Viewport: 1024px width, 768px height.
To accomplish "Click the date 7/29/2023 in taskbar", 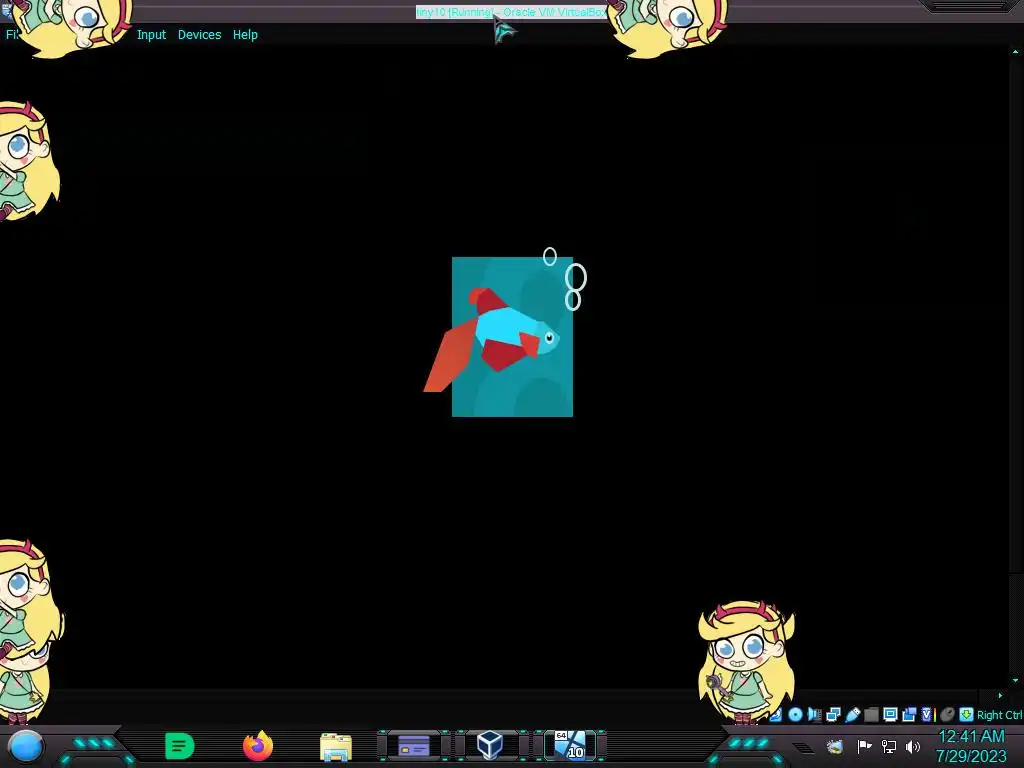I will [971, 756].
